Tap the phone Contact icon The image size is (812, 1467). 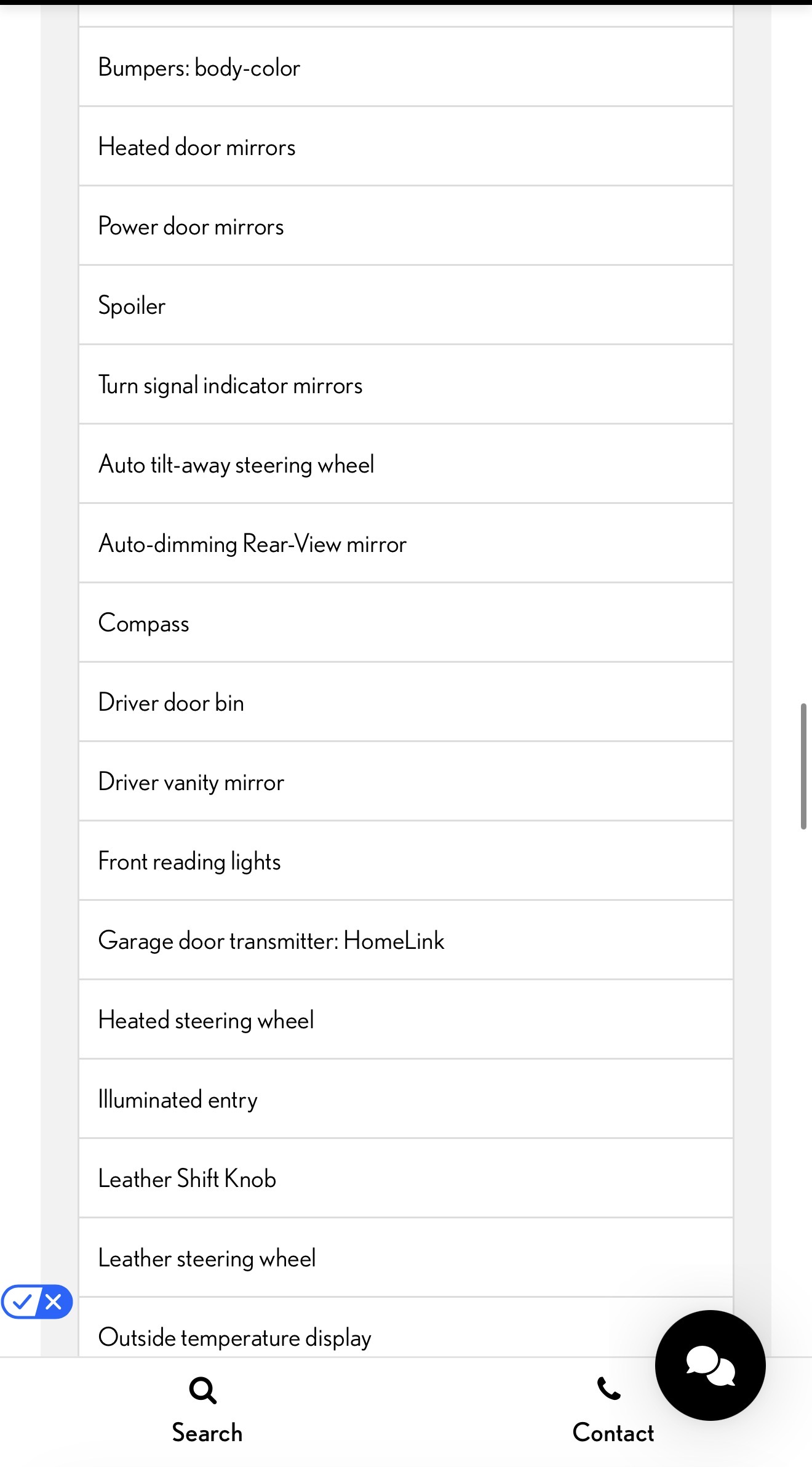point(609,1389)
